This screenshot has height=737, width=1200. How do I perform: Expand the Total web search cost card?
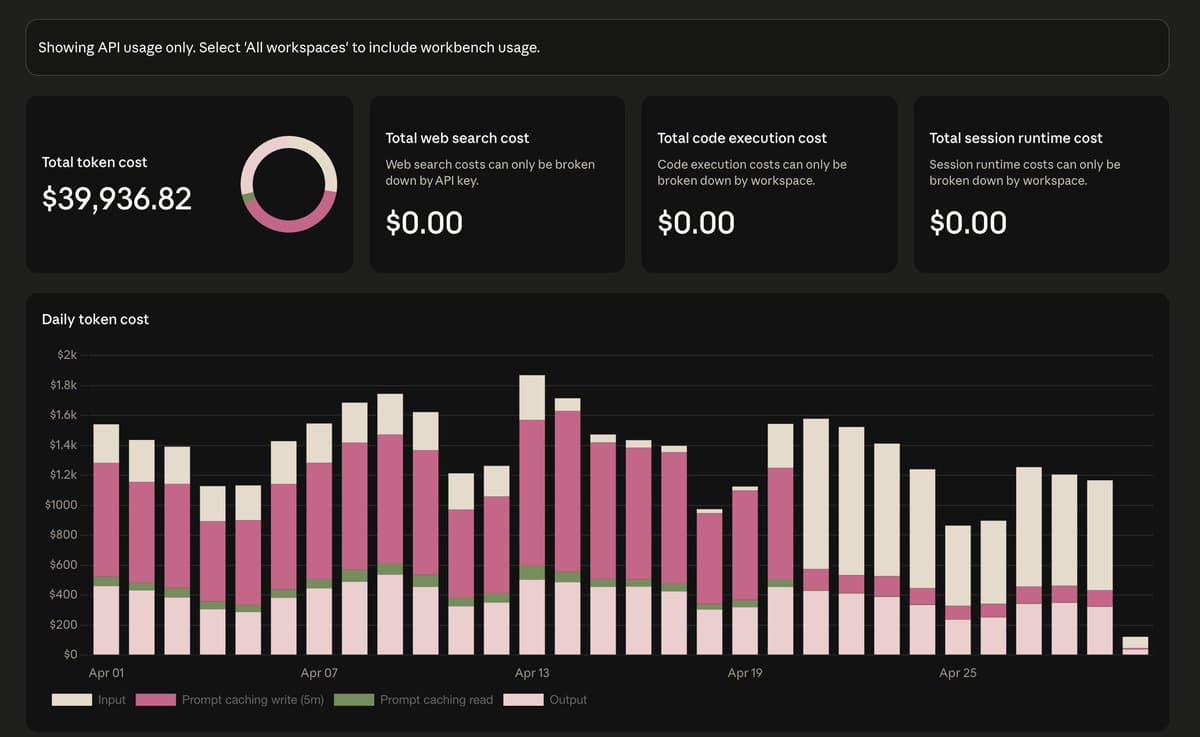(x=497, y=184)
